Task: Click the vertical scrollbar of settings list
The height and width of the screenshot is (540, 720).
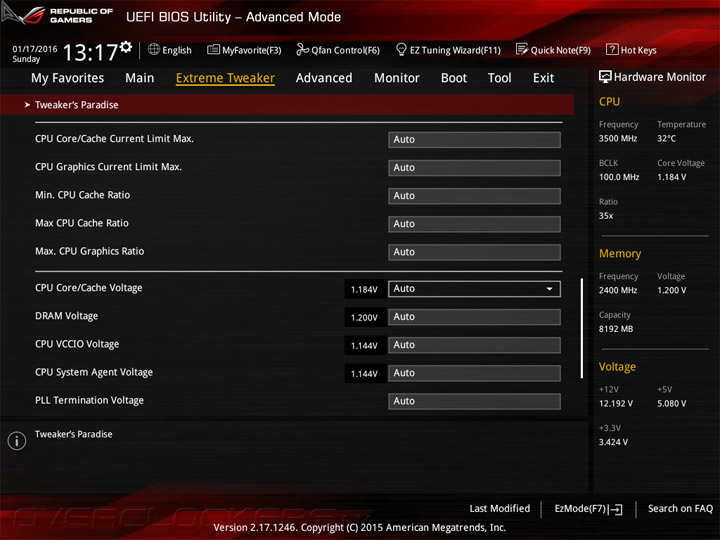Action: coord(582,328)
